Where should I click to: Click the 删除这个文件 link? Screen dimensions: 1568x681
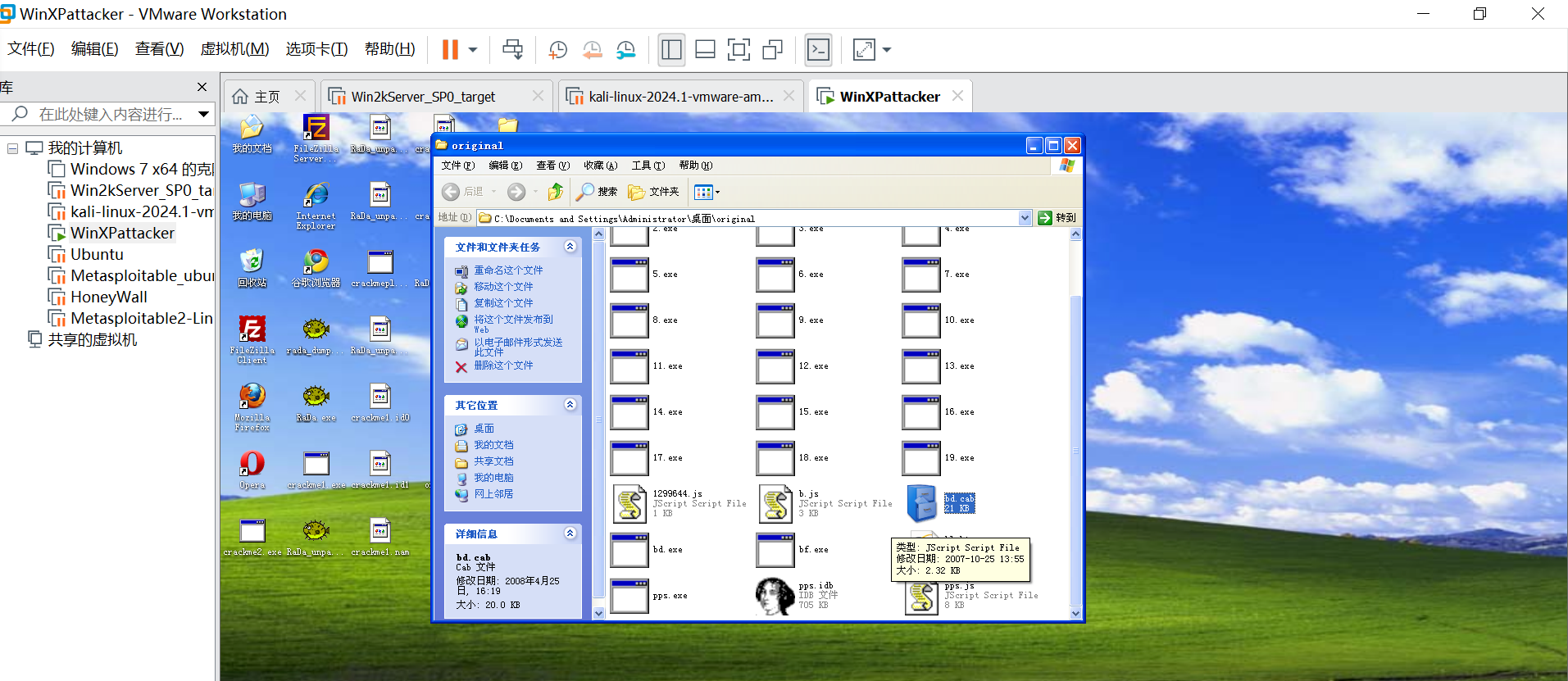[x=503, y=365]
